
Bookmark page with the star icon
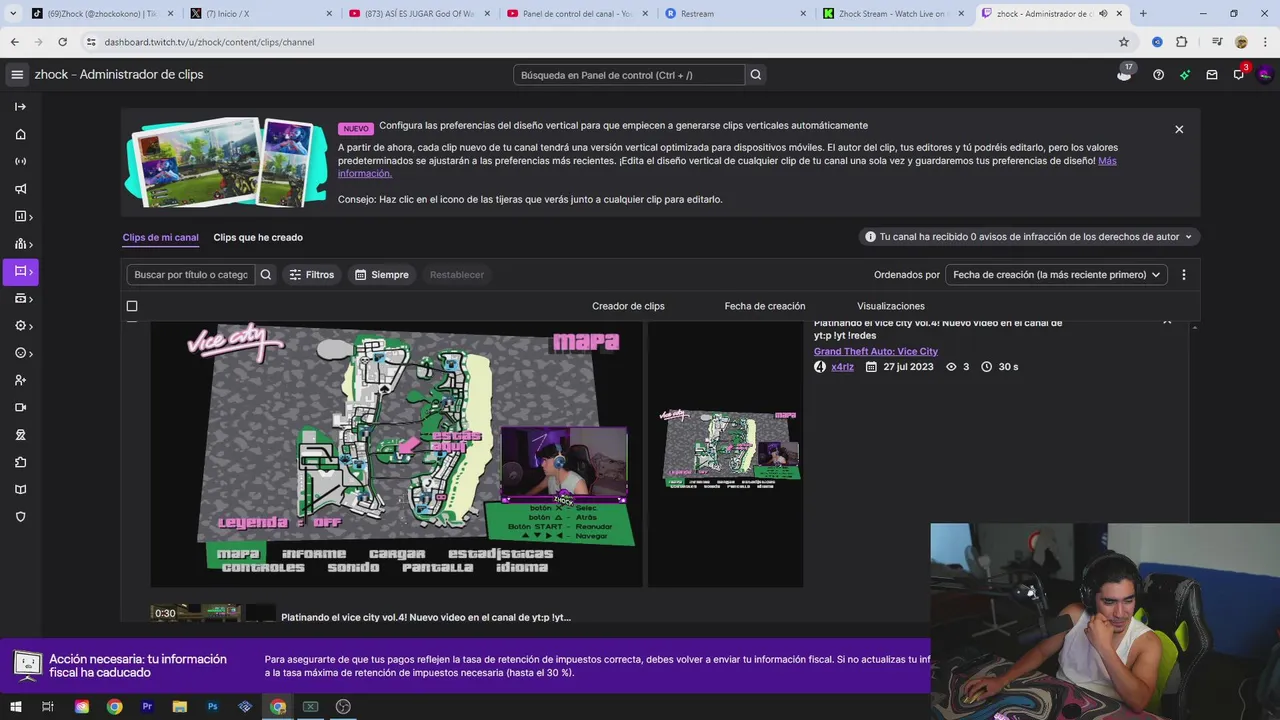1124,42
